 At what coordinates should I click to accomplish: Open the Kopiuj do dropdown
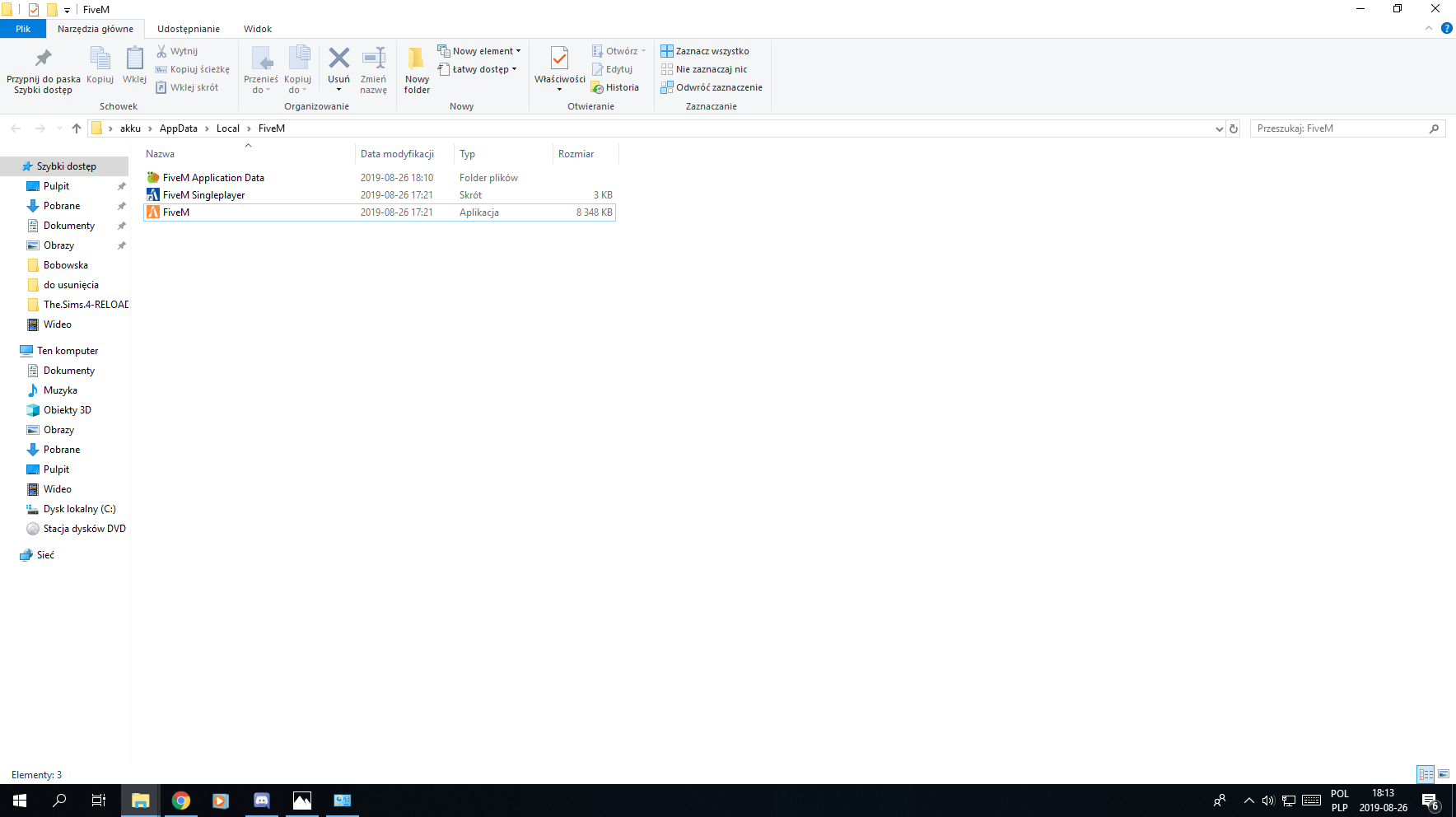297,70
